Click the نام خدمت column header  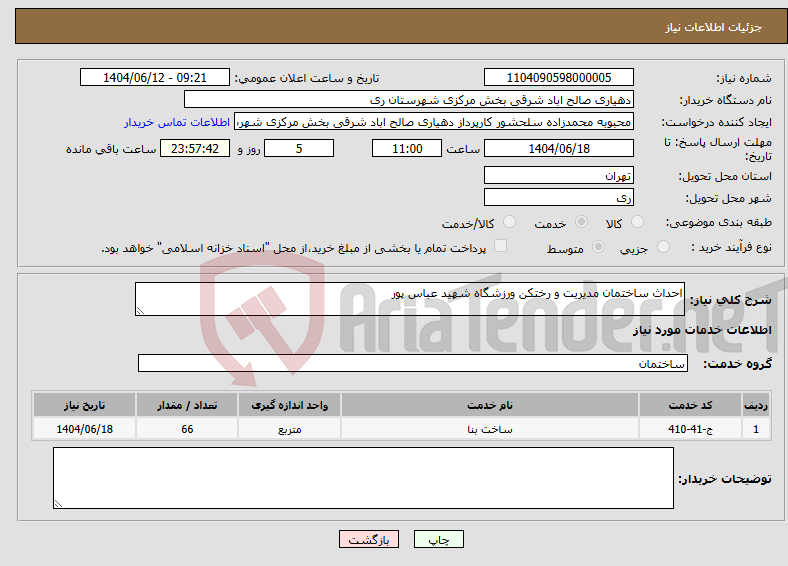pos(490,405)
